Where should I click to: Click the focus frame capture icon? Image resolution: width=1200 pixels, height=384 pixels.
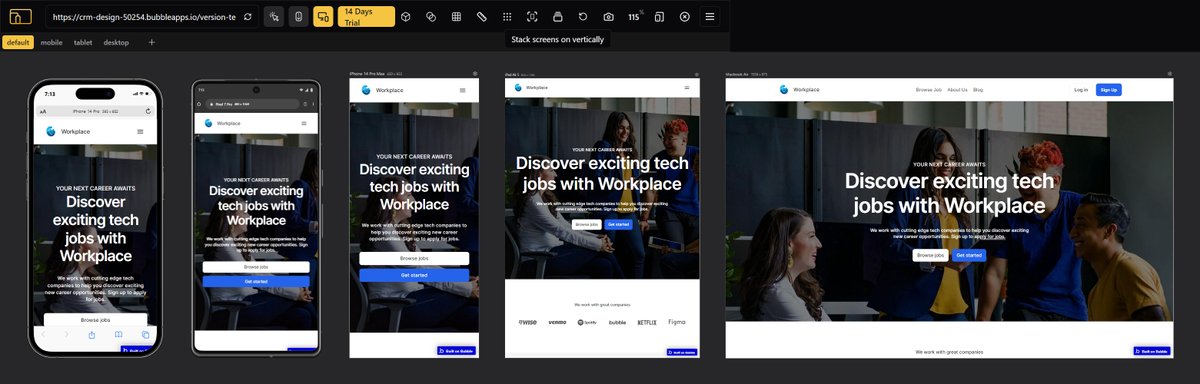(532, 17)
